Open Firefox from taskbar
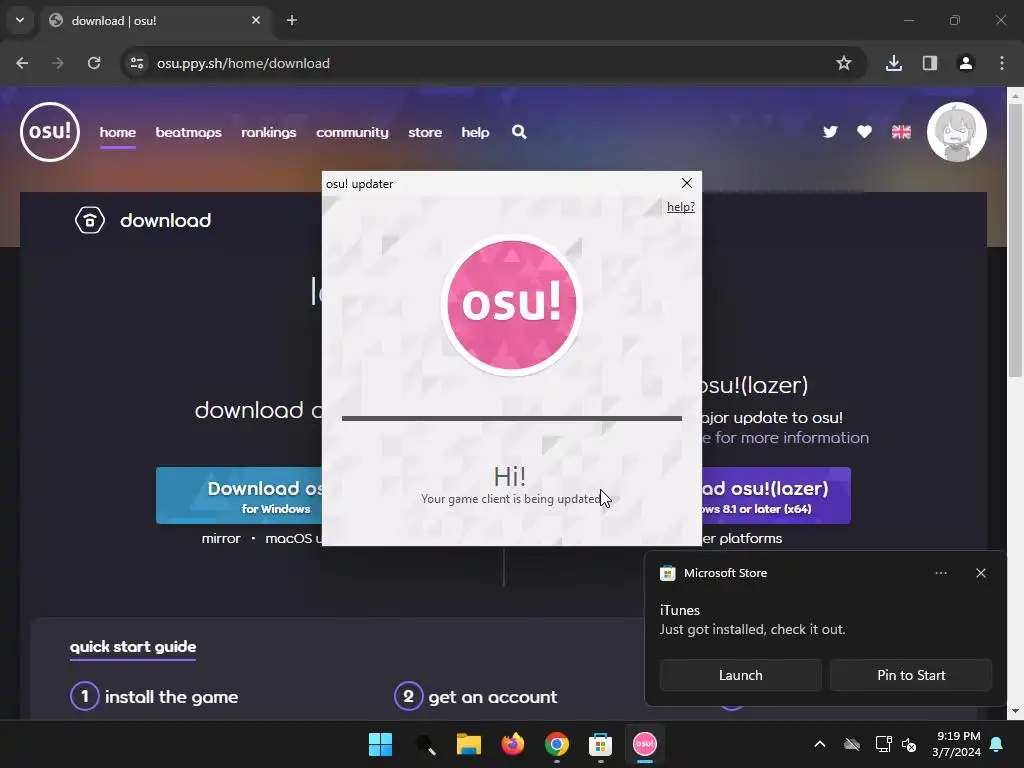This screenshot has width=1024, height=768. click(513, 744)
